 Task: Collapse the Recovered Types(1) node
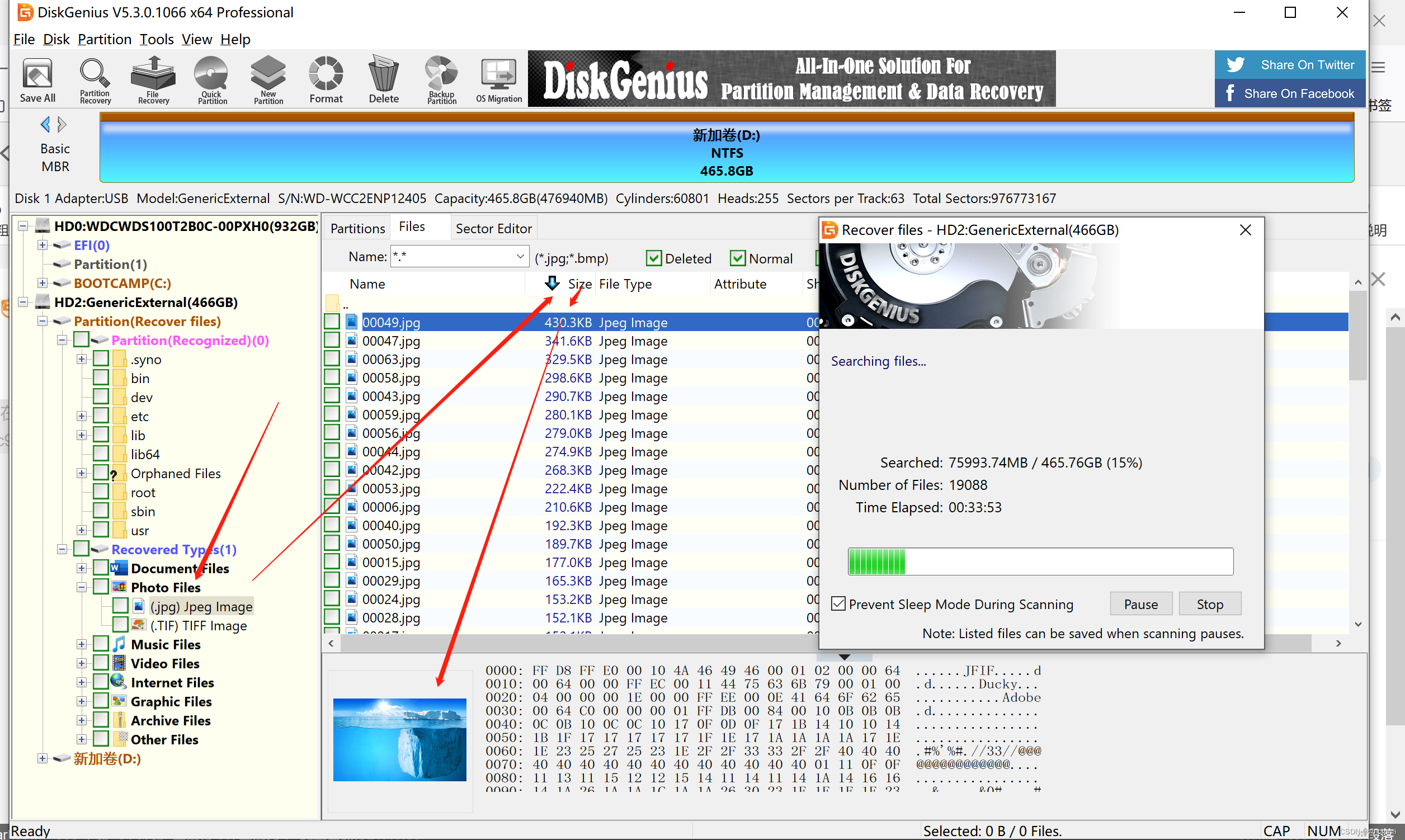click(62, 549)
